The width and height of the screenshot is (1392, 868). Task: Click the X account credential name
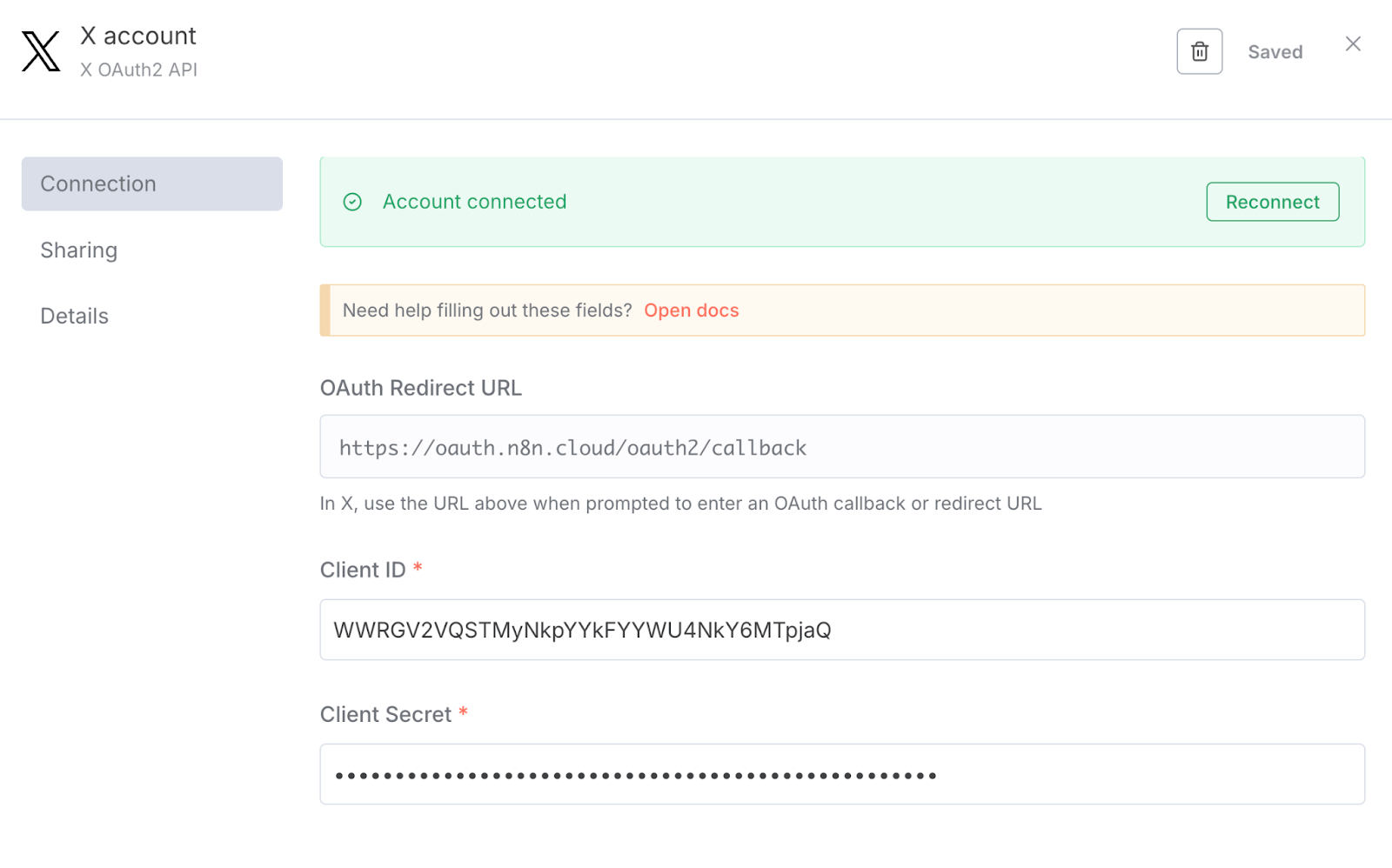[138, 36]
